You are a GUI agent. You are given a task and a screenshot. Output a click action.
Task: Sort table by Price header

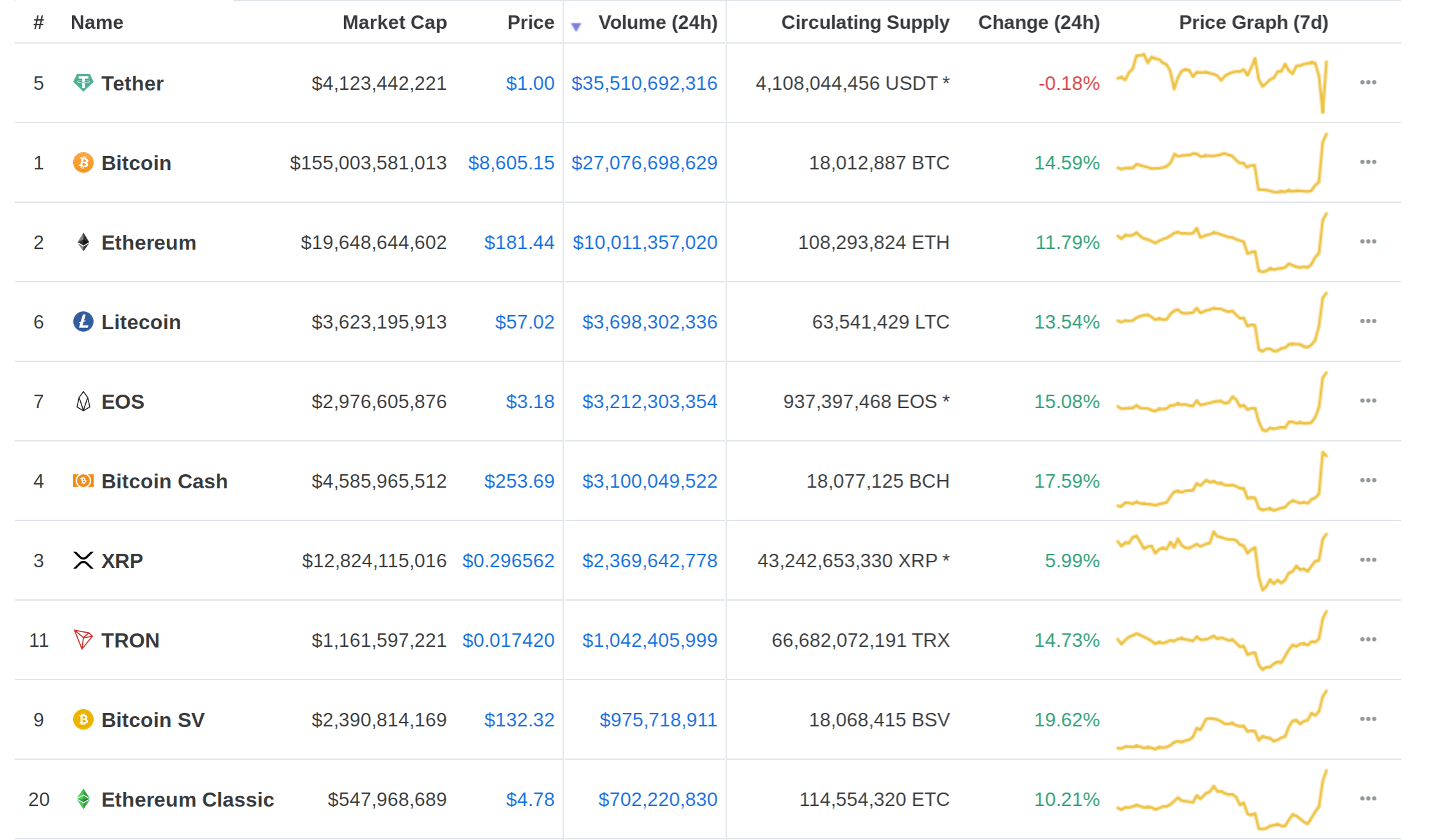pos(531,22)
